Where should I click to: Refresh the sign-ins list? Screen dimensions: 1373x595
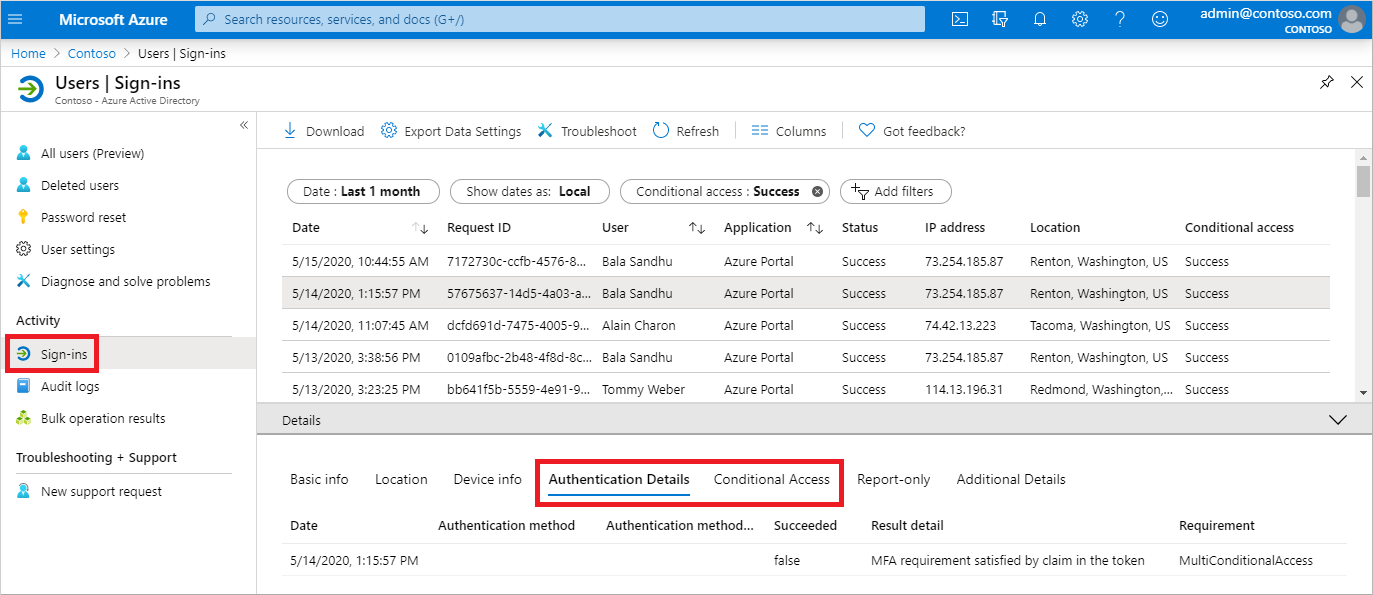pyautogui.click(x=686, y=131)
